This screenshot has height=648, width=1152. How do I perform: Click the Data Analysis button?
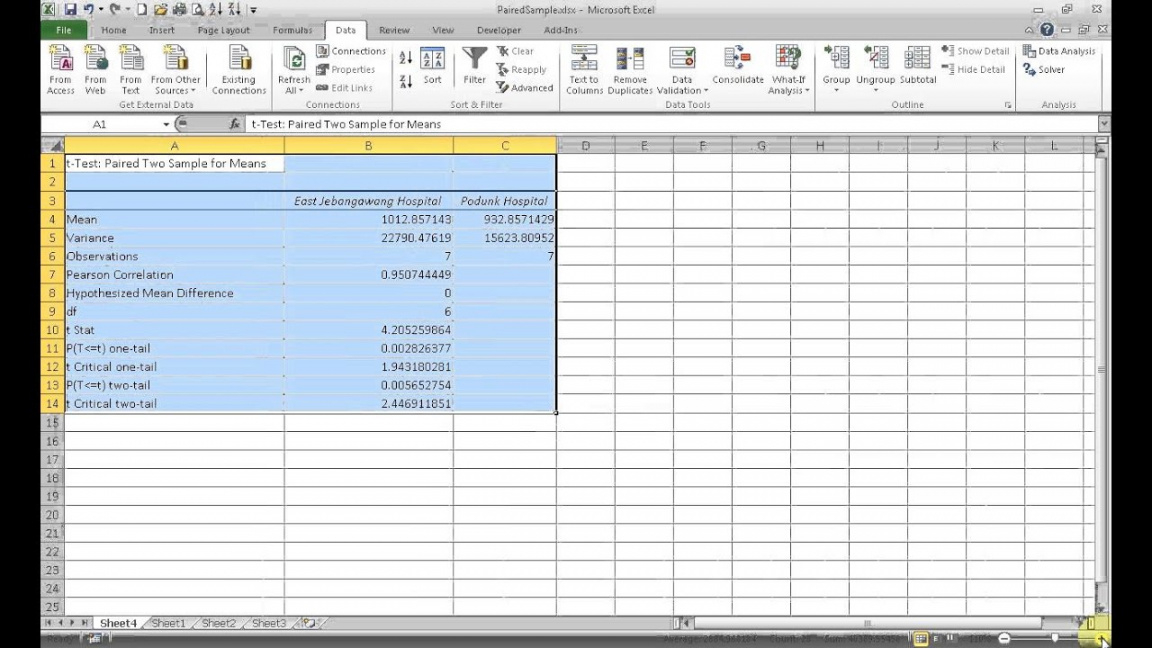click(x=1059, y=51)
